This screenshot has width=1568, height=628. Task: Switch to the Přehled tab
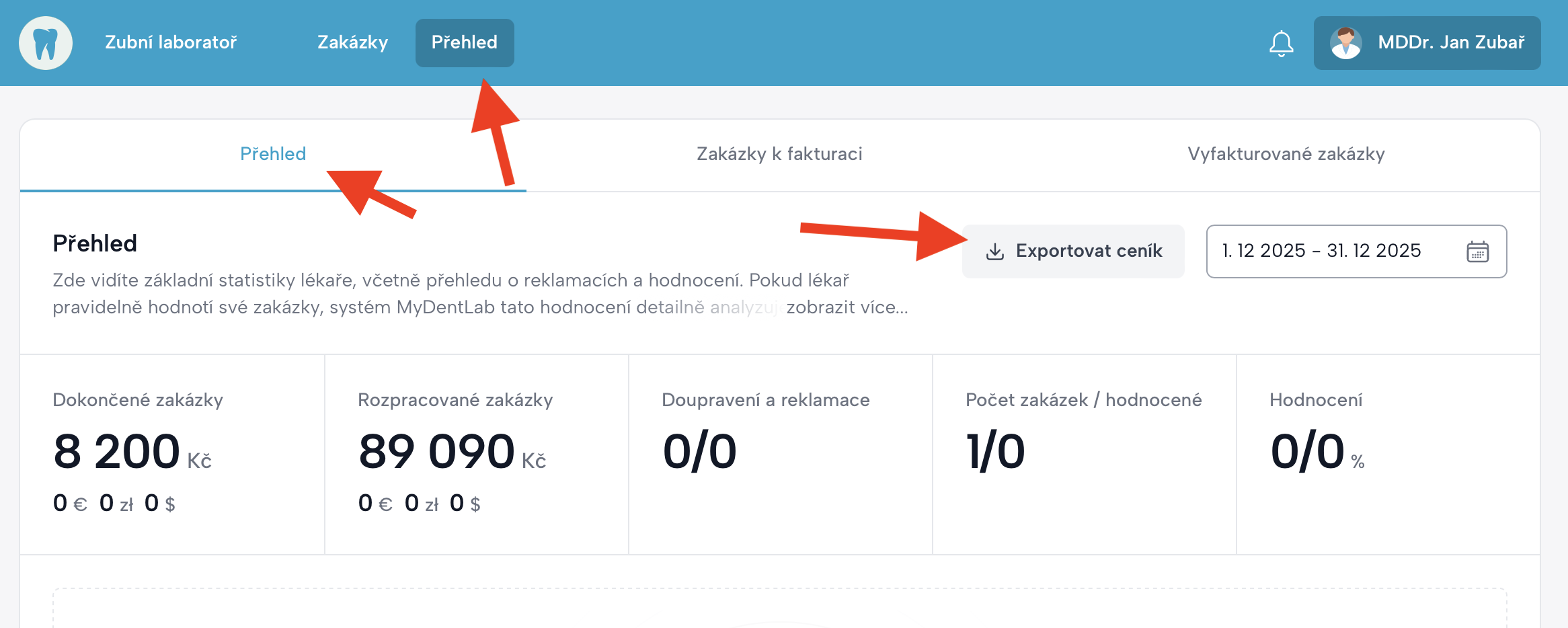[x=273, y=154]
